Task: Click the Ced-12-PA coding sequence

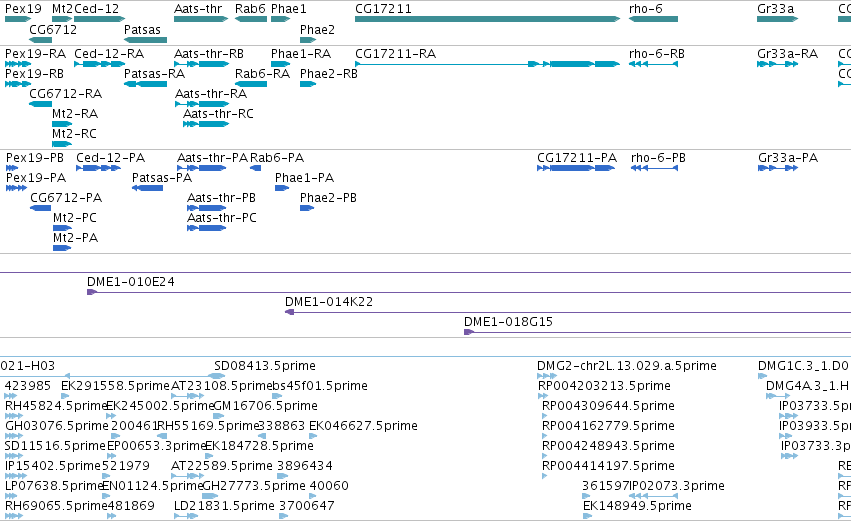Action: coord(98,168)
